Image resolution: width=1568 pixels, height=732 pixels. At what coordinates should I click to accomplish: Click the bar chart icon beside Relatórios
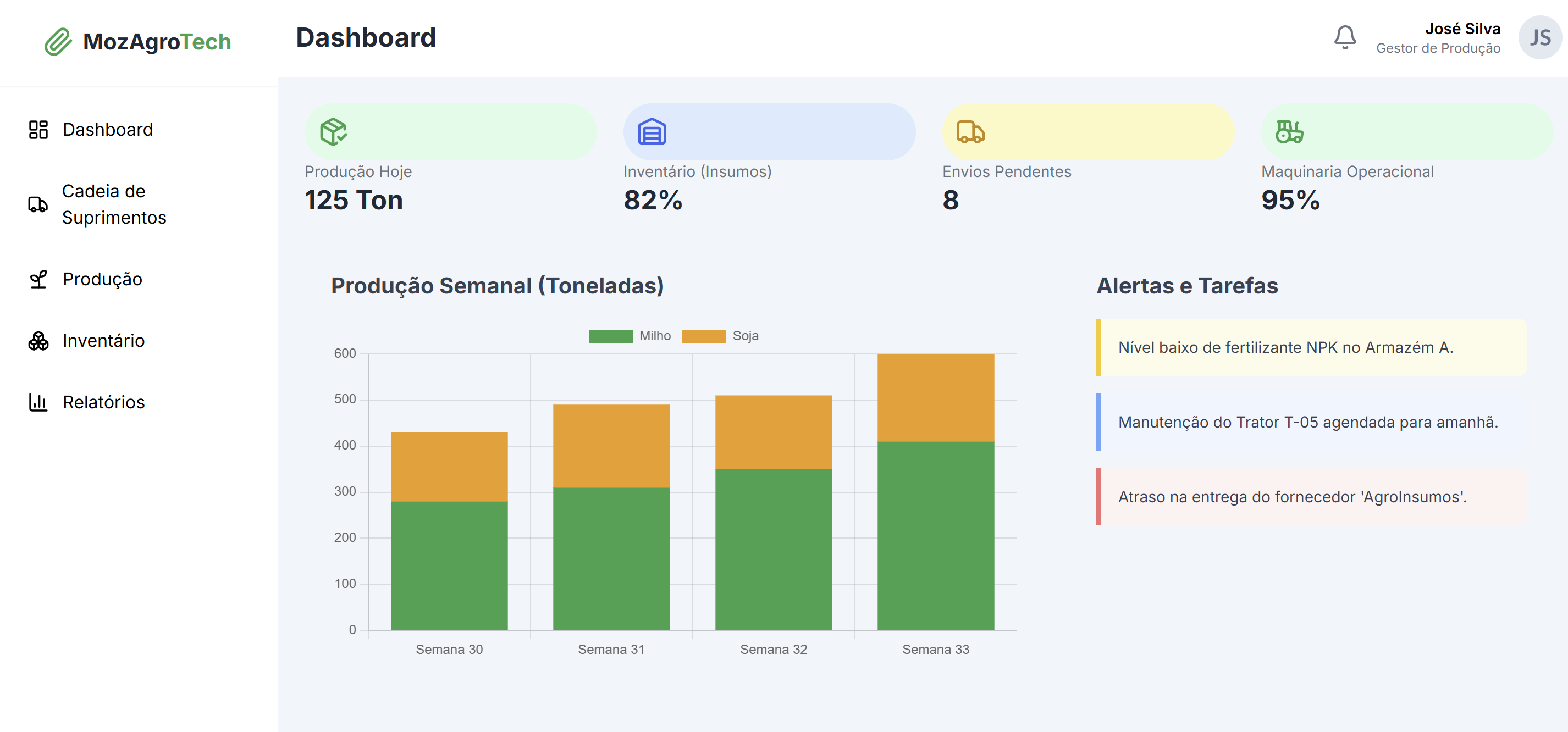38,402
